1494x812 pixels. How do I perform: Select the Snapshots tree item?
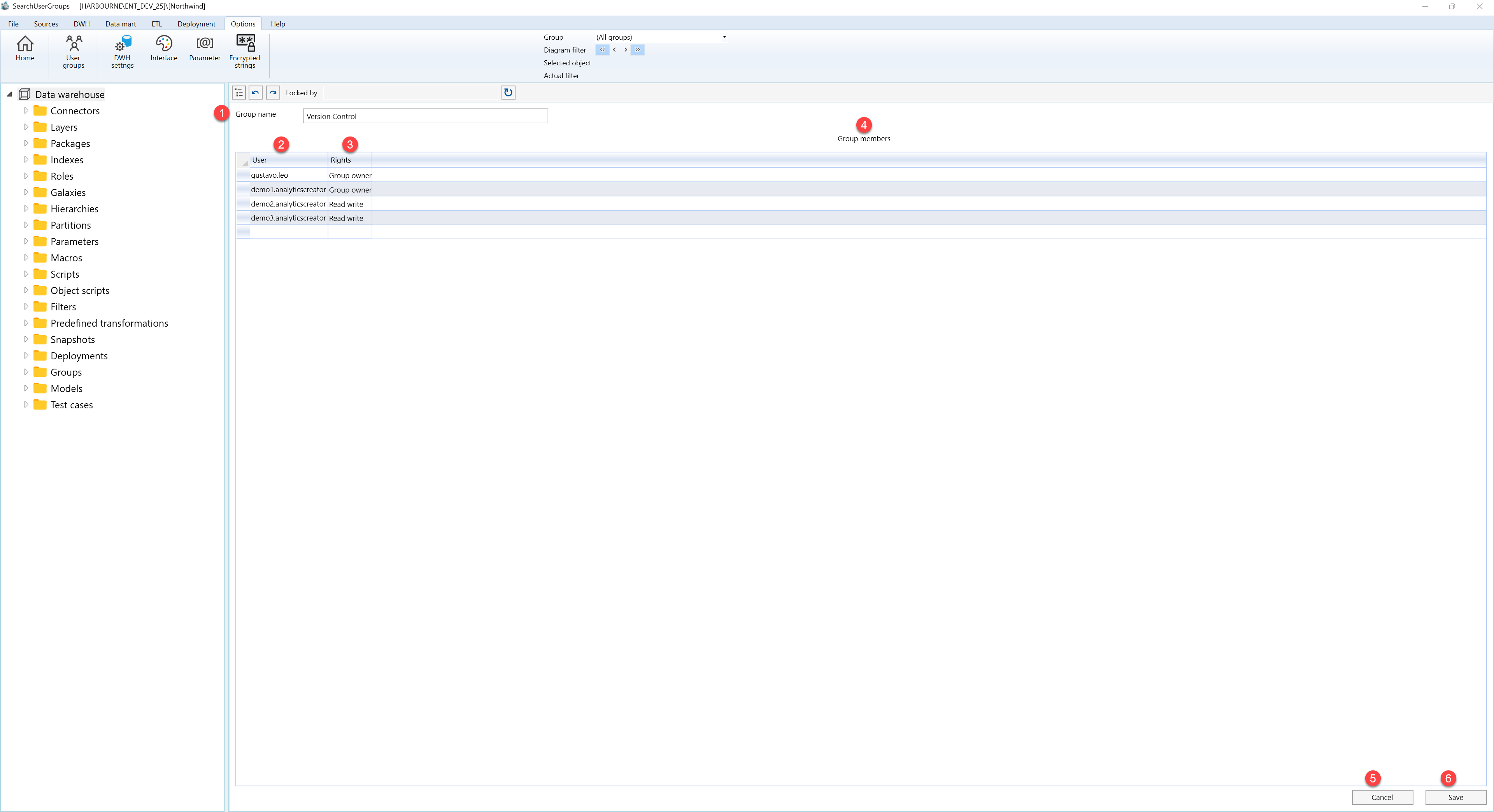[x=72, y=339]
